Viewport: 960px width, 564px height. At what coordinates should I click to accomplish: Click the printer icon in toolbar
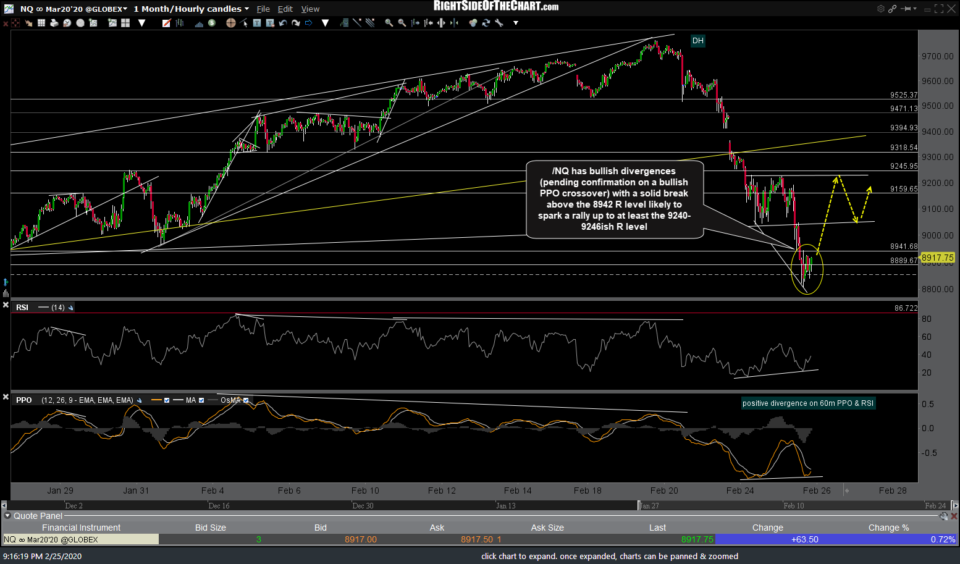(x=54, y=23)
